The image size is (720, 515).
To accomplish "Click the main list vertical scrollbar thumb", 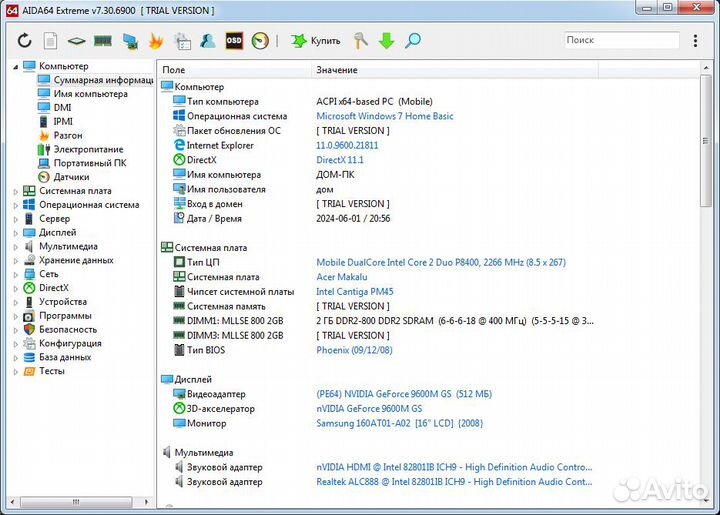I will point(706,141).
